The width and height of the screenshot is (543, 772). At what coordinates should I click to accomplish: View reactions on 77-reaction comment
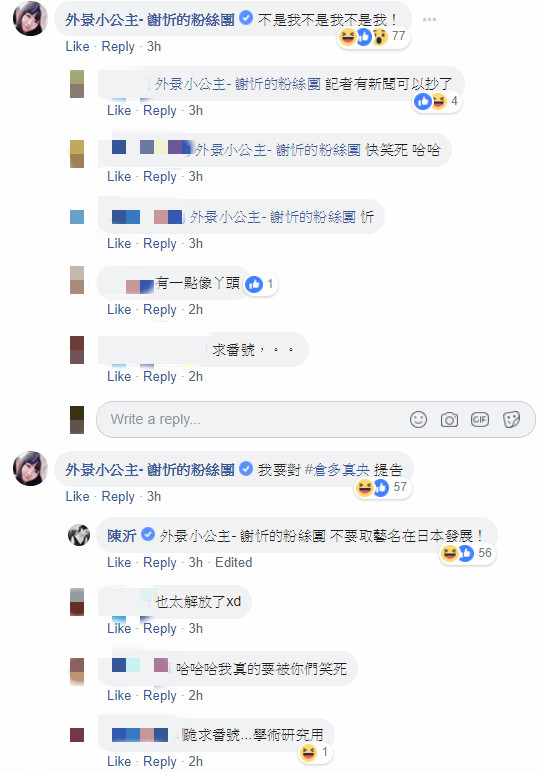click(373, 36)
